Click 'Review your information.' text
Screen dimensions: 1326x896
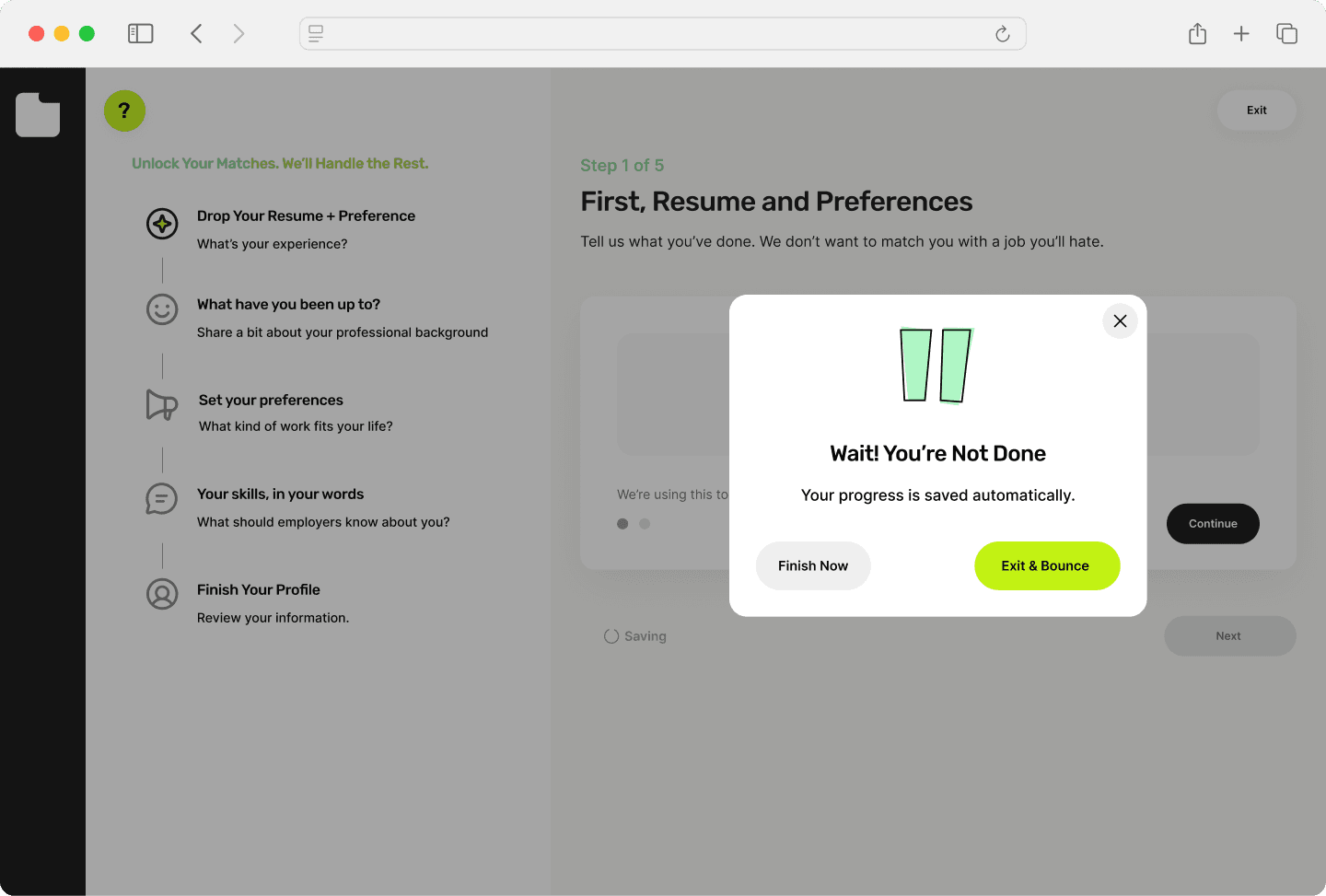[x=273, y=618]
